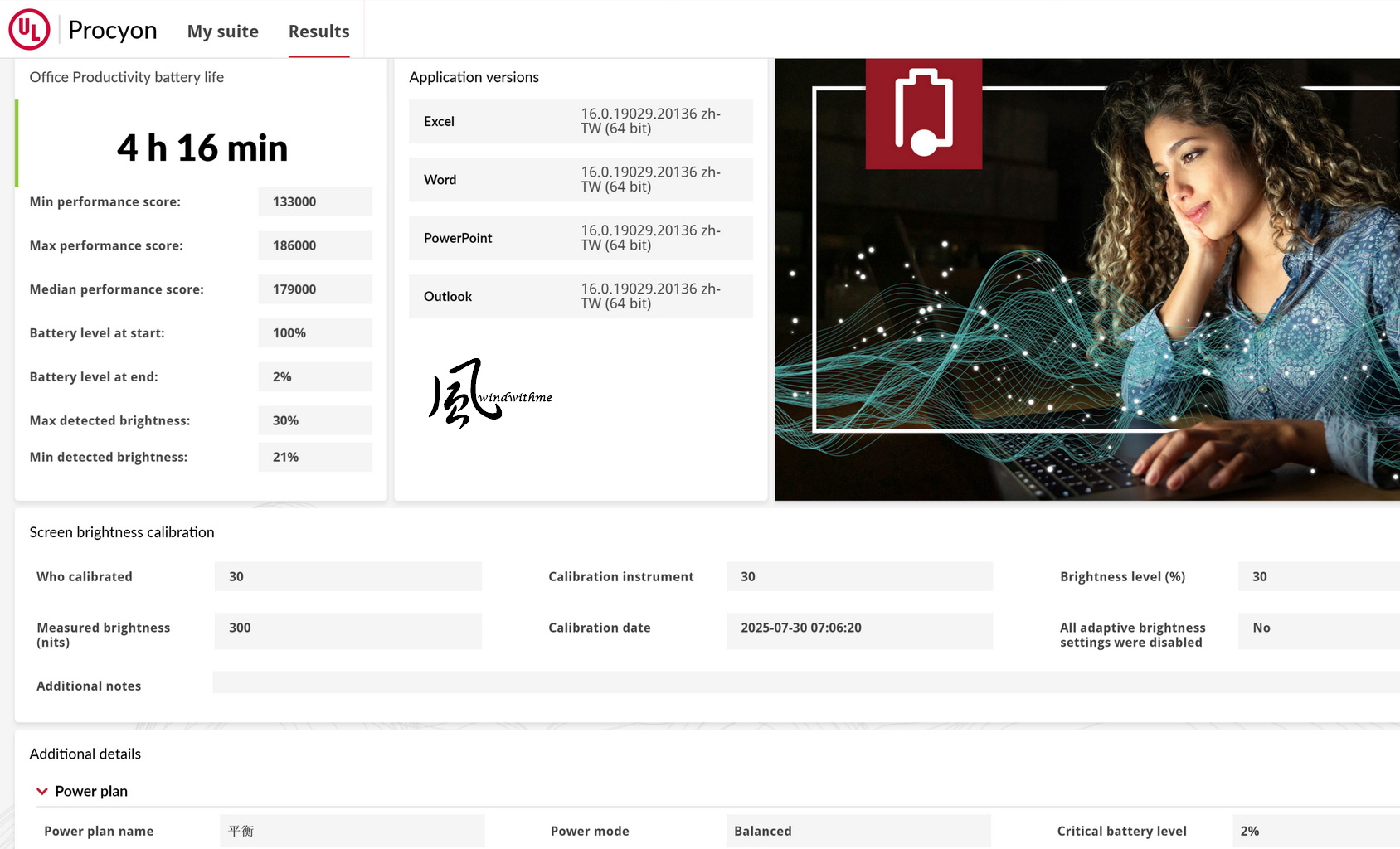This screenshot has width=1400, height=849.
Task: Click the Power plan name field
Action: tap(352, 831)
